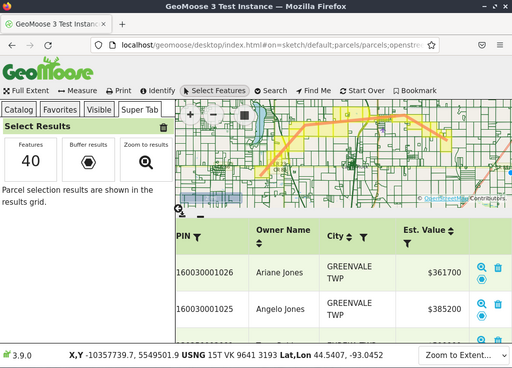Switch to the Favorites tab
Screen dimensions: 512x368
pyautogui.click(x=60, y=110)
